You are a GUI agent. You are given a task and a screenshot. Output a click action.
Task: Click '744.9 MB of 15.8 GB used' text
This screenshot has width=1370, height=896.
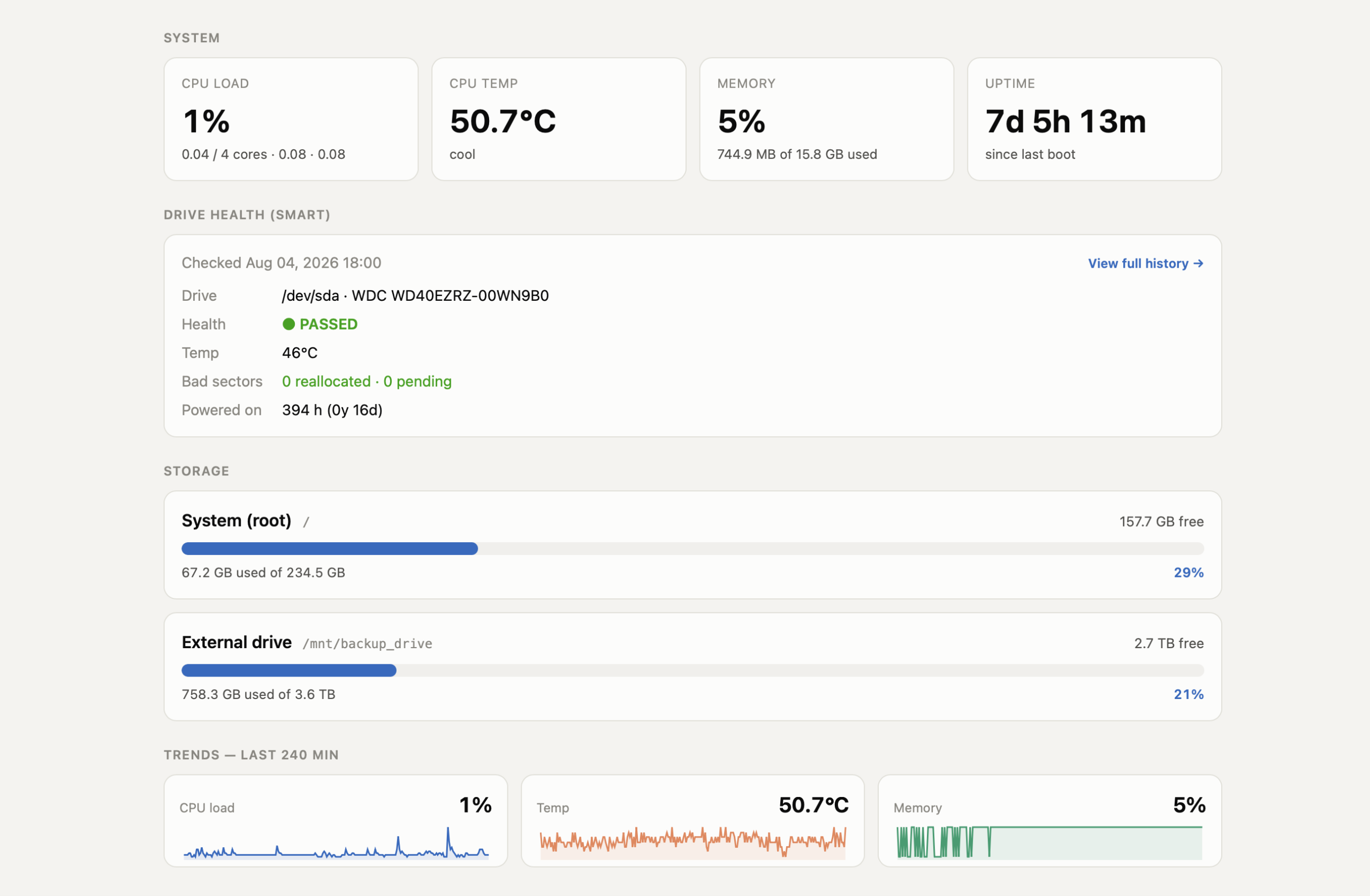point(797,154)
